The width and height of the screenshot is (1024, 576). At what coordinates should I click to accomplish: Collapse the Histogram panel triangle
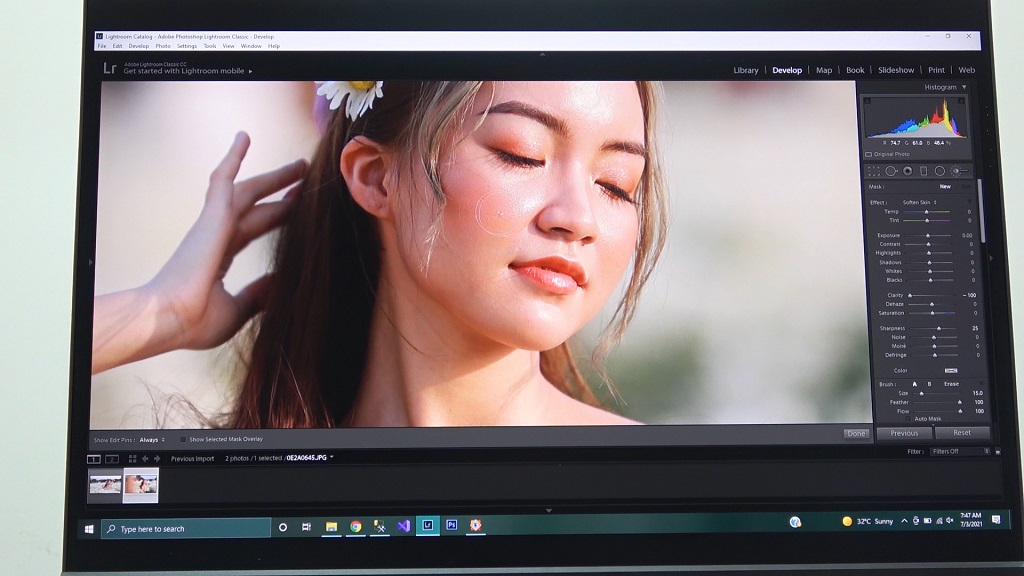pyautogui.click(x=964, y=87)
